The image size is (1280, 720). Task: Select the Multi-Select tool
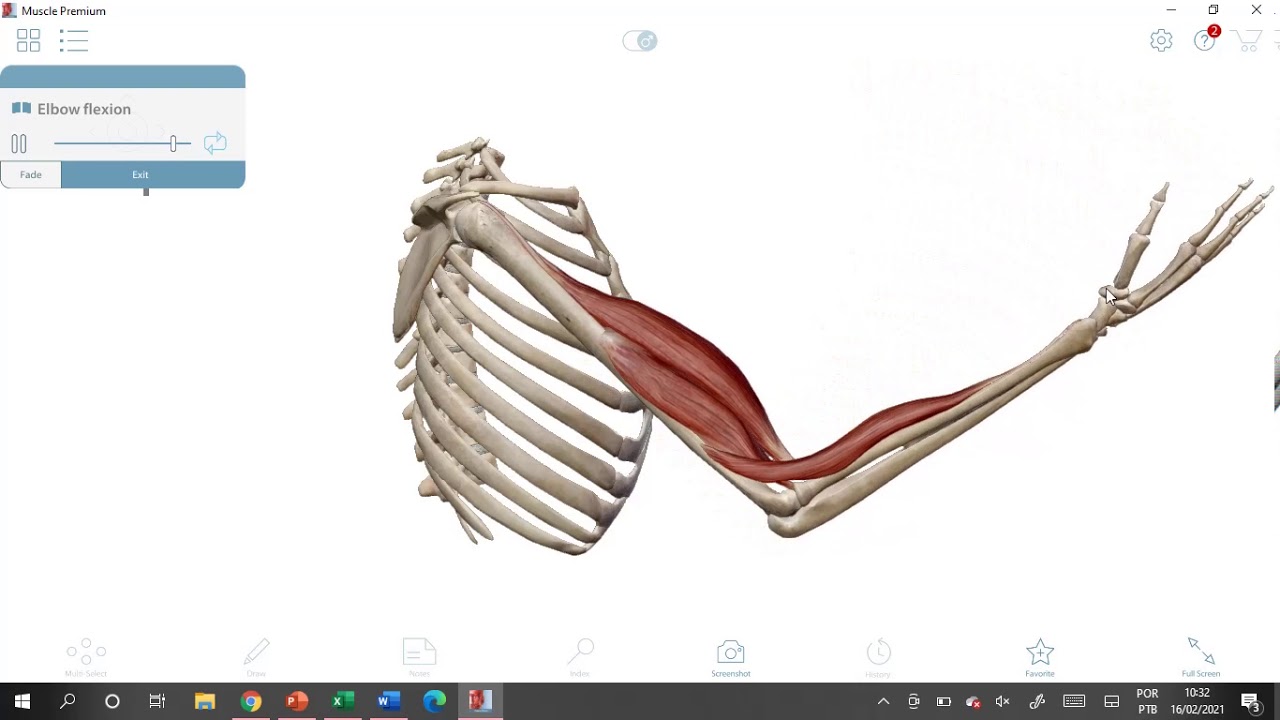[x=86, y=657]
